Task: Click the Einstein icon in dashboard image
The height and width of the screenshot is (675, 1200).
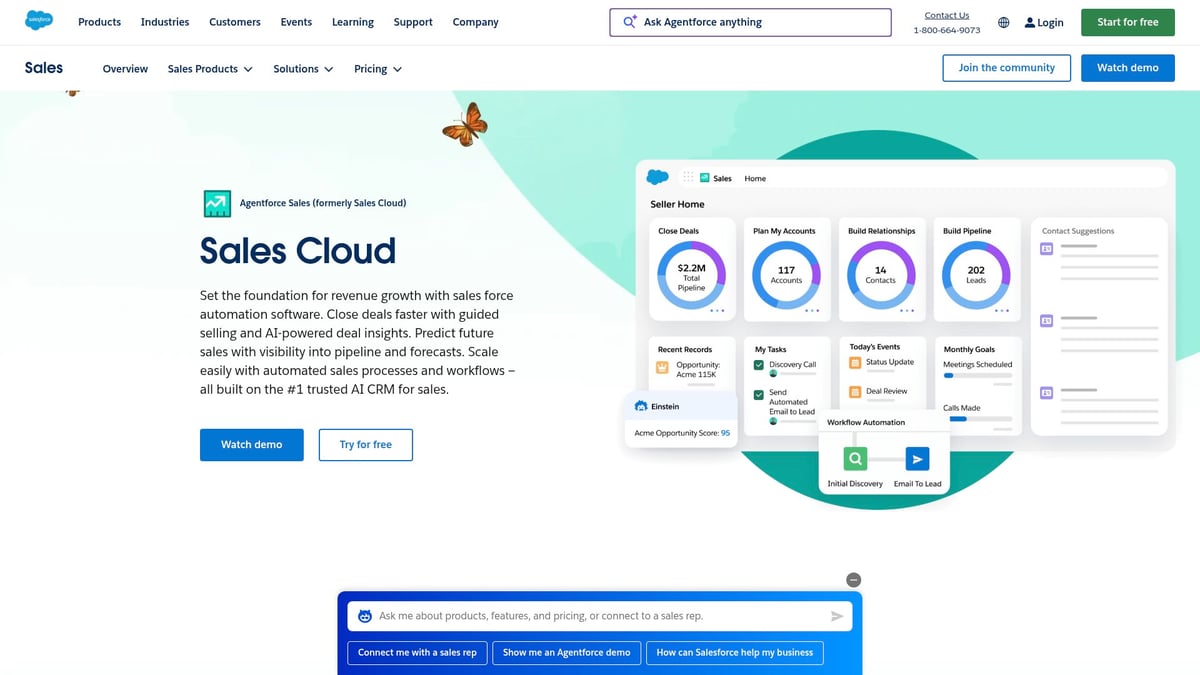Action: point(641,406)
